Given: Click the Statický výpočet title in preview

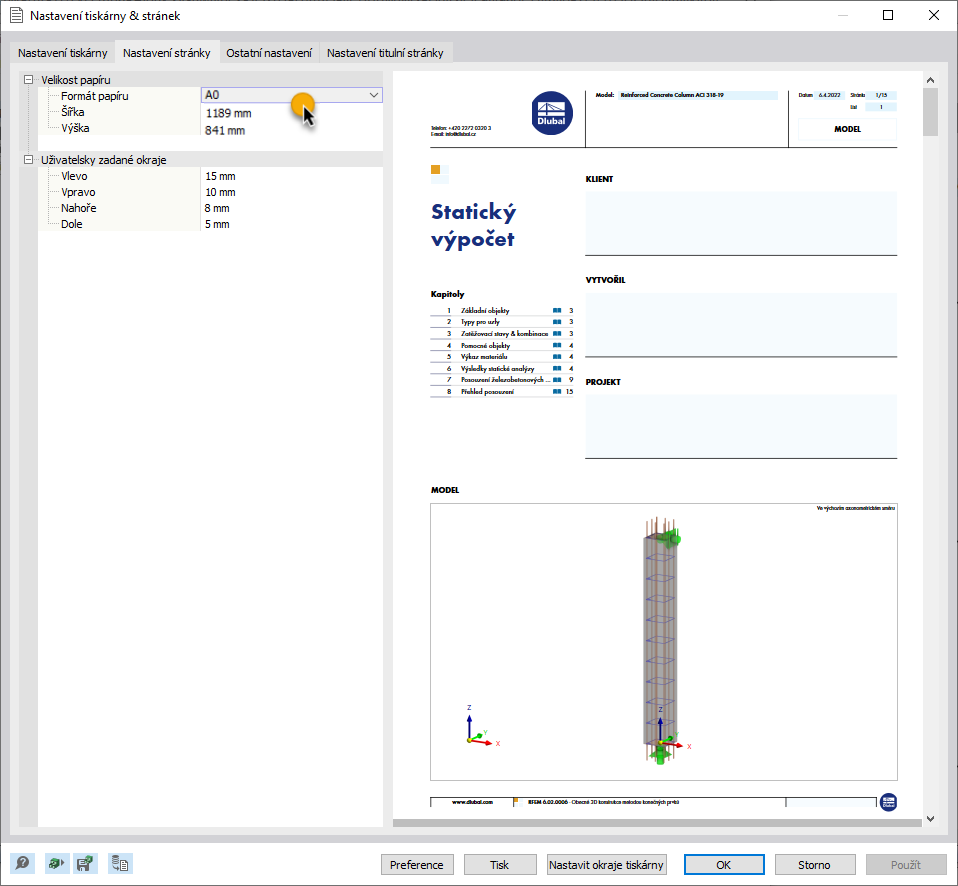Looking at the screenshot, I should tap(474, 225).
